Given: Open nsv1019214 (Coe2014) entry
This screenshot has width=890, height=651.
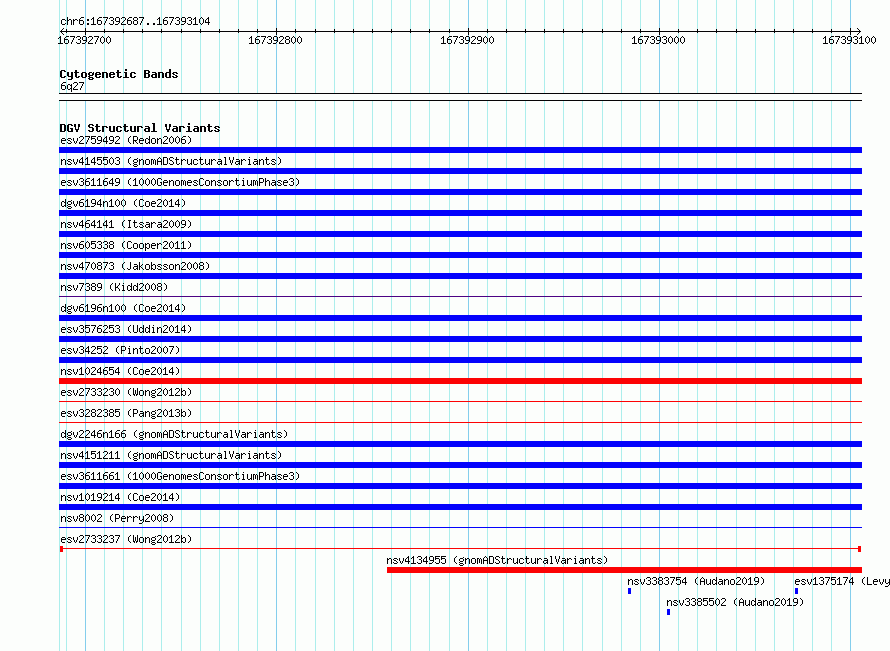Looking at the screenshot, I should 120,497.
